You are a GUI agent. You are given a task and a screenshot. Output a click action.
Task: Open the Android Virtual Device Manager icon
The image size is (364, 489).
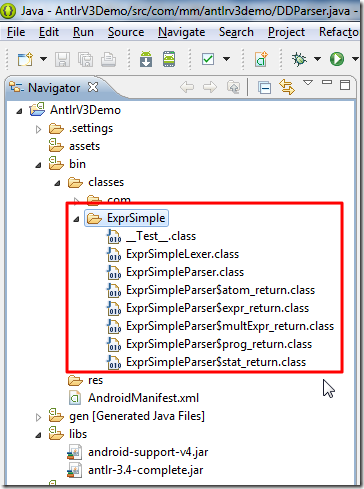[x=169, y=59]
